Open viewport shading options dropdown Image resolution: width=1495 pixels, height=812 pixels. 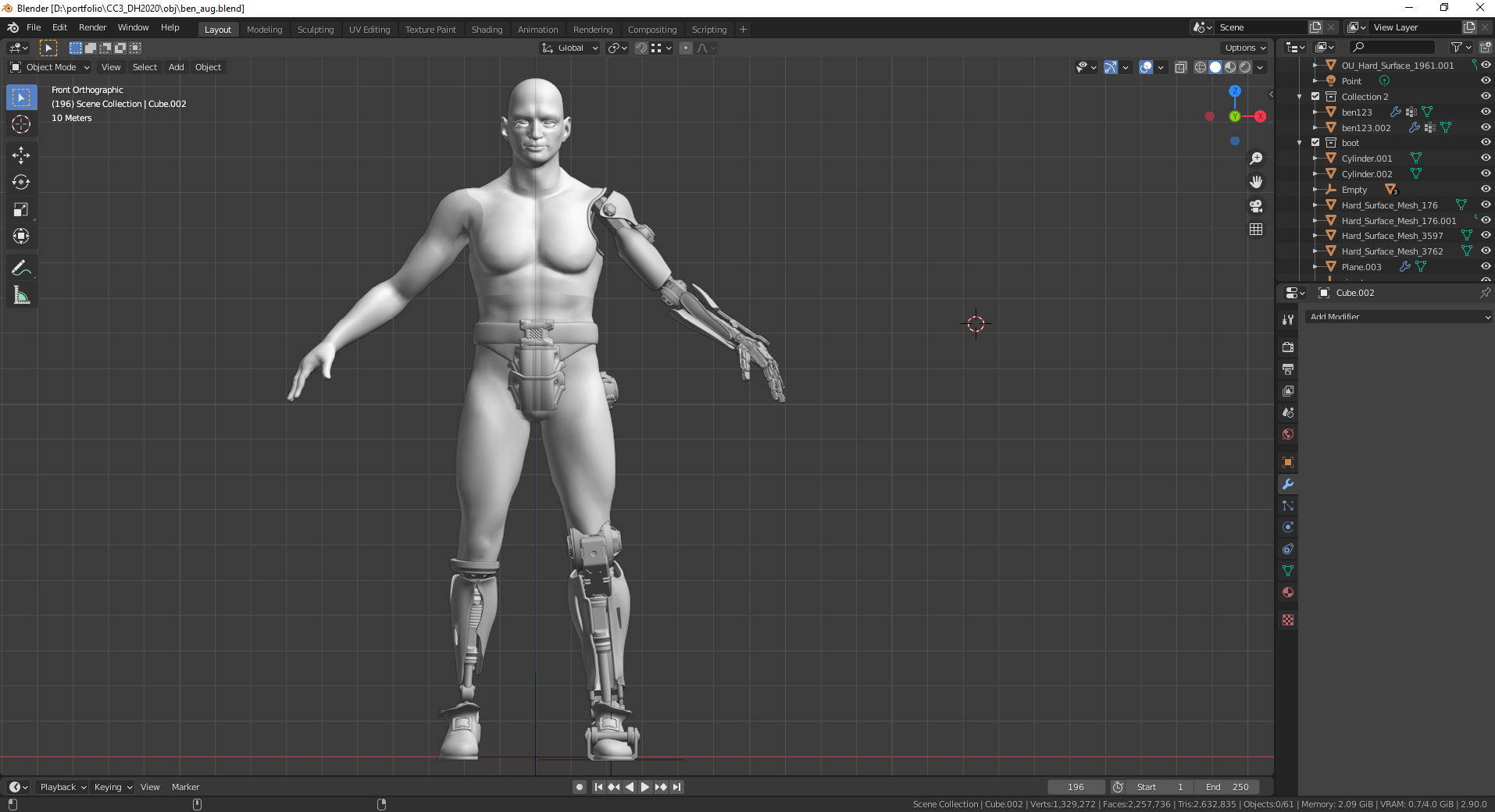tap(1260, 68)
